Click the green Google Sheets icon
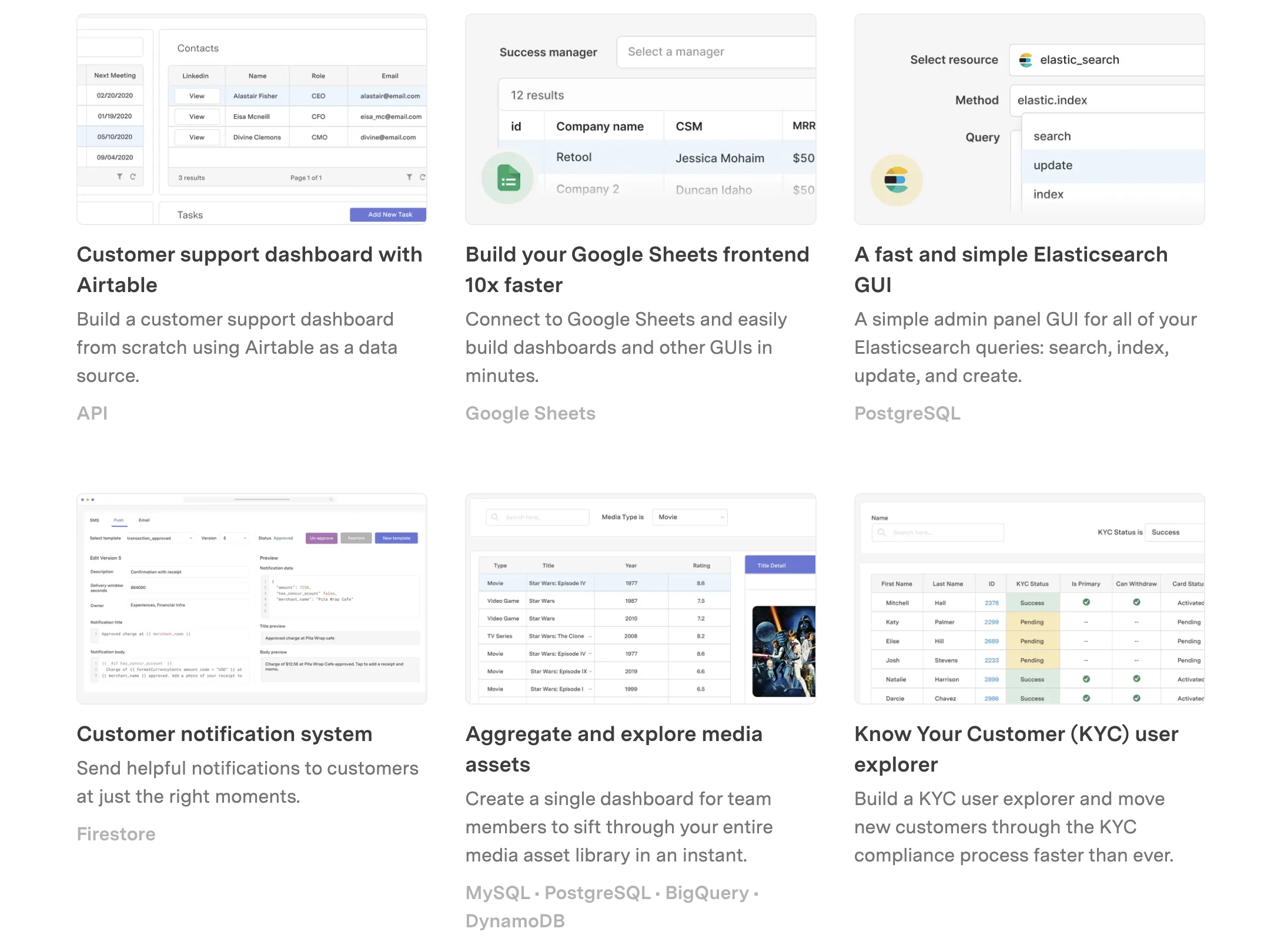 coord(509,179)
